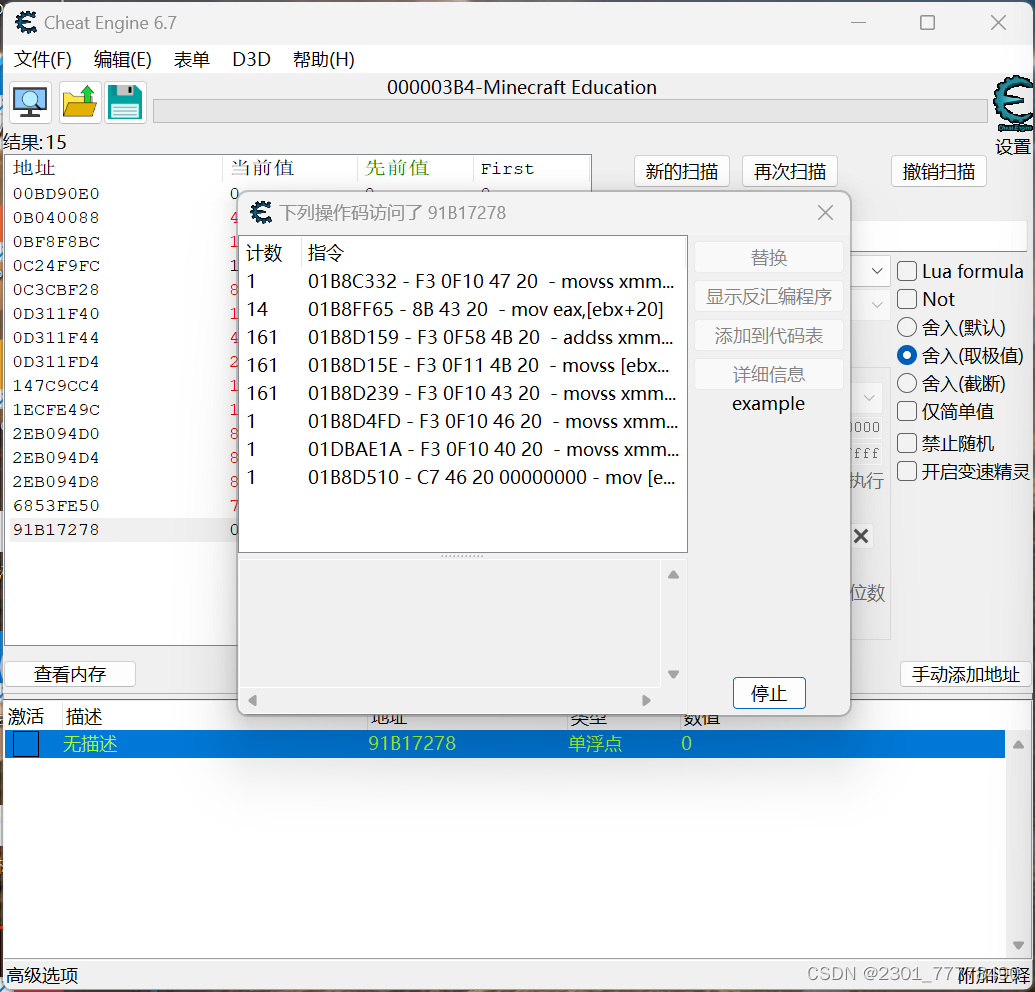Viewport: 1035px width, 992px height.
Task: Tick the Not checkbox
Action: point(907,299)
